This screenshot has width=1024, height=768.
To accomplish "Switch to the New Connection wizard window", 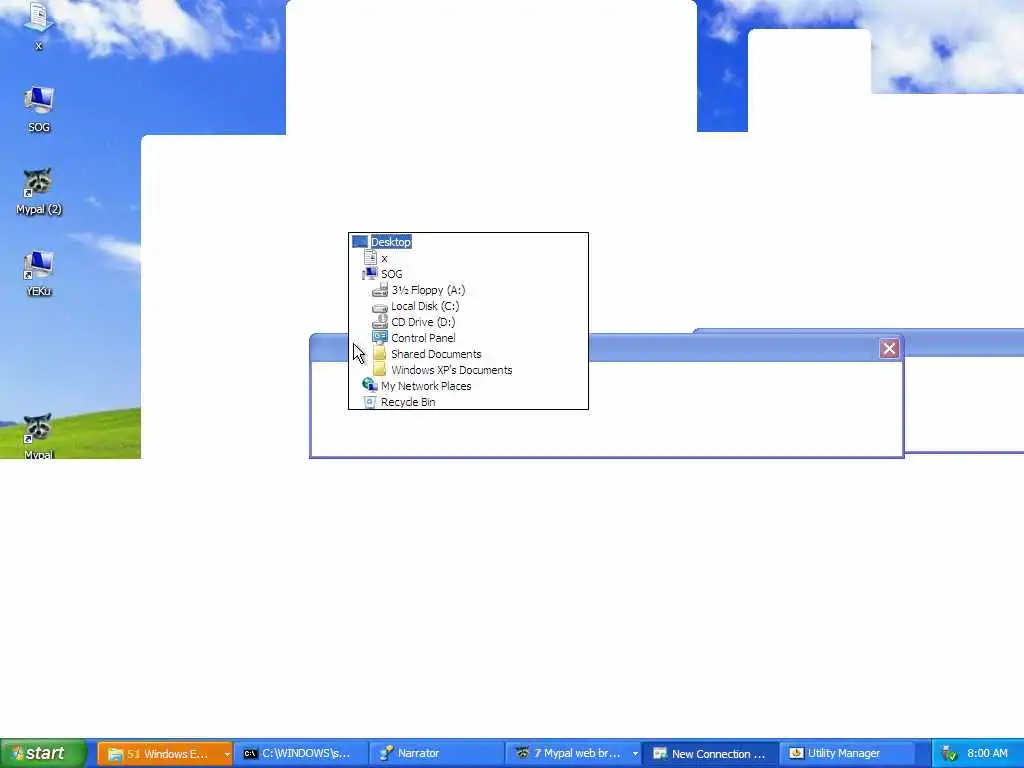I will pos(710,754).
